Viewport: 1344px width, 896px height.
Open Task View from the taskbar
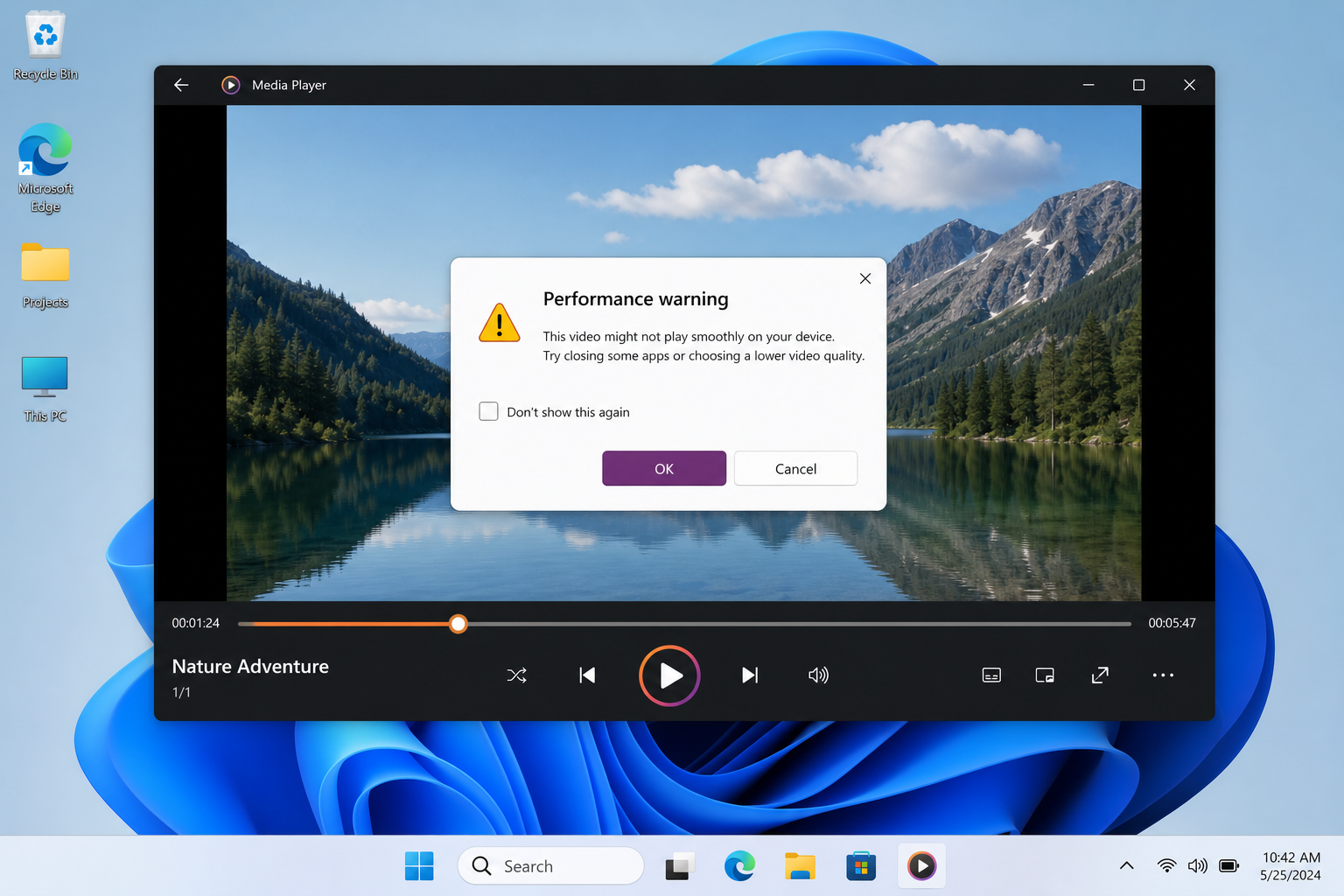coord(680,866)
